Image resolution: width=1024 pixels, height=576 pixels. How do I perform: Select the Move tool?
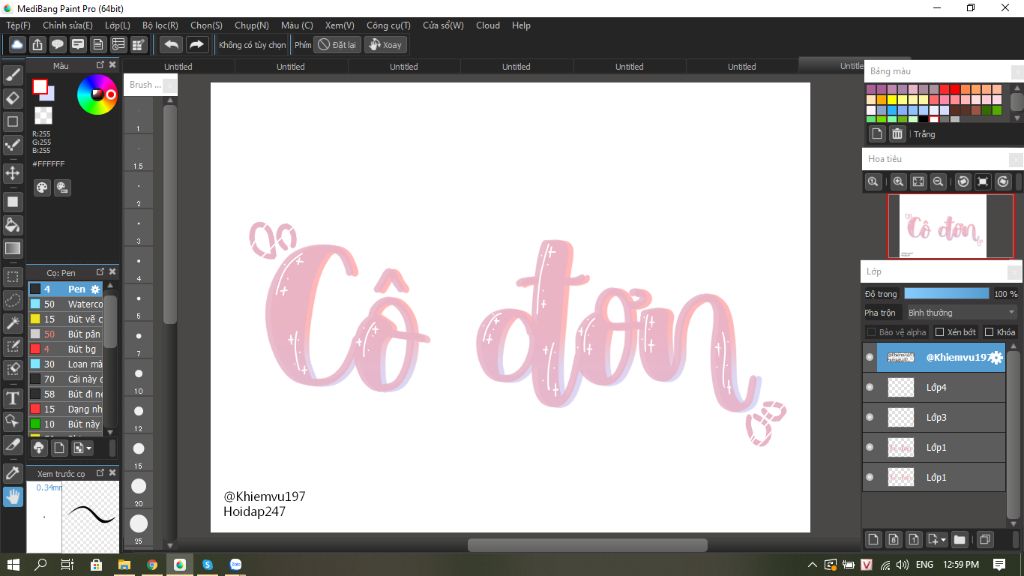tap(12, 173)
